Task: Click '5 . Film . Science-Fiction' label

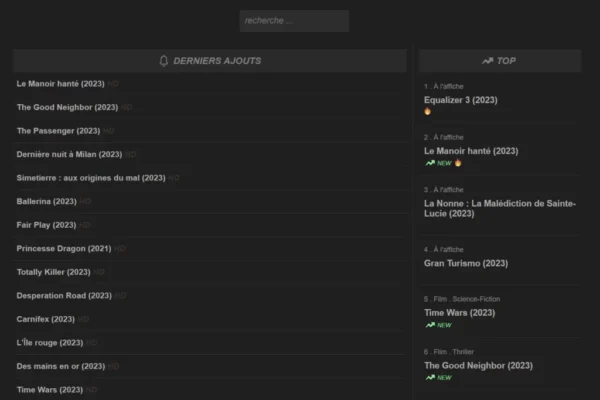Action: coord(462,299)
